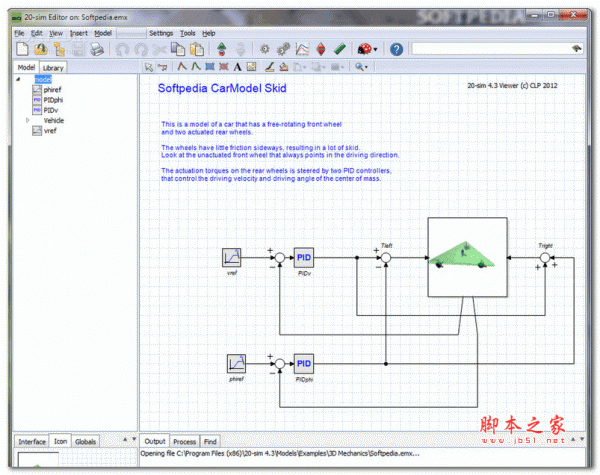Screen dimensions: 600x475
Task: Open the Insert menu
Action: pos(79,33)
